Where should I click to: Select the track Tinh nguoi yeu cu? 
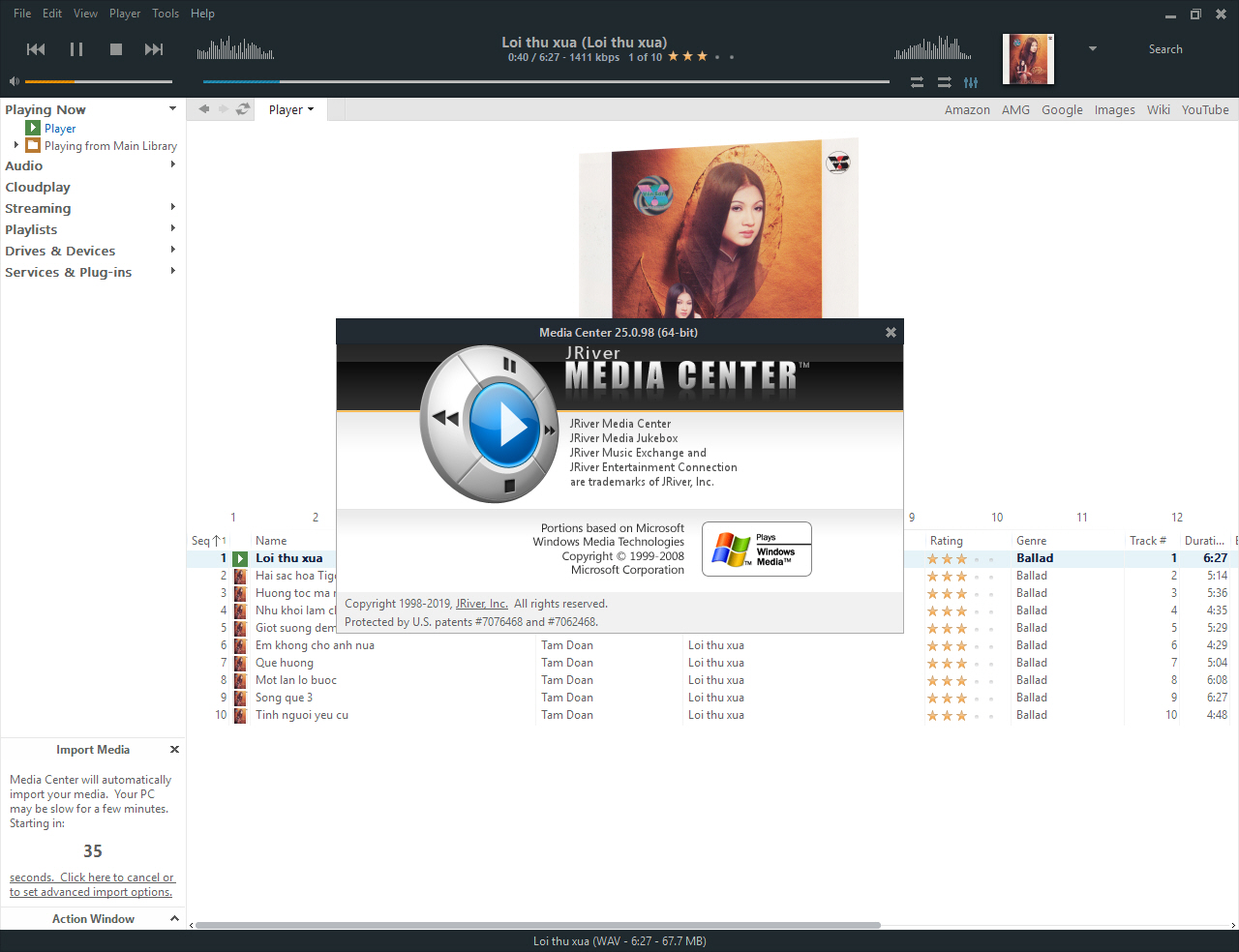click(x=302, y=715)
